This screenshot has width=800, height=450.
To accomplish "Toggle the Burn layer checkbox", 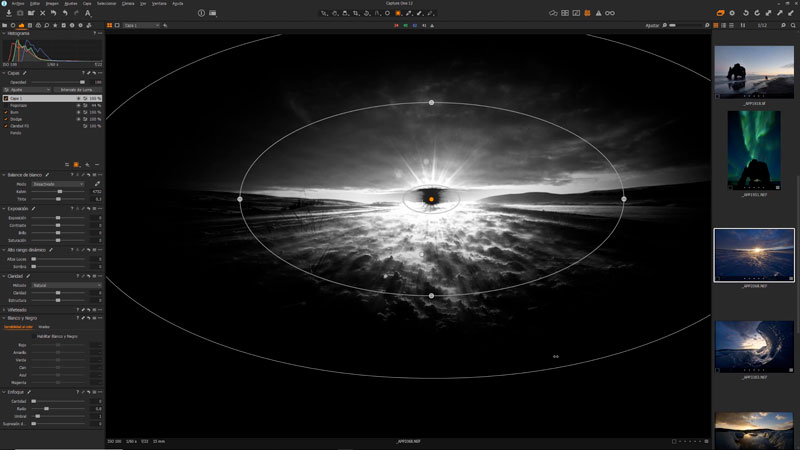I will (5, 112).
